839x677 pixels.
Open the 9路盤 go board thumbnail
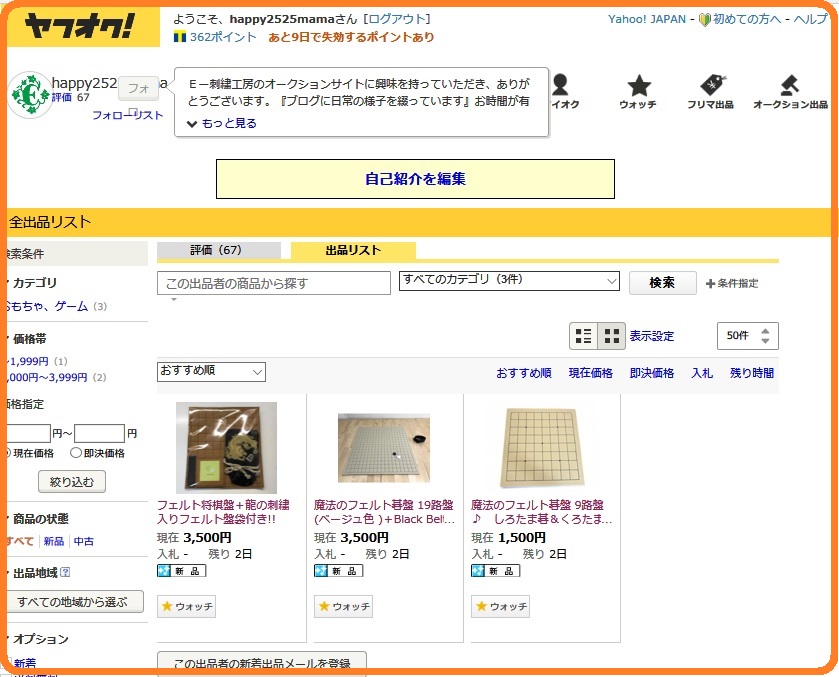pos(540,447)
